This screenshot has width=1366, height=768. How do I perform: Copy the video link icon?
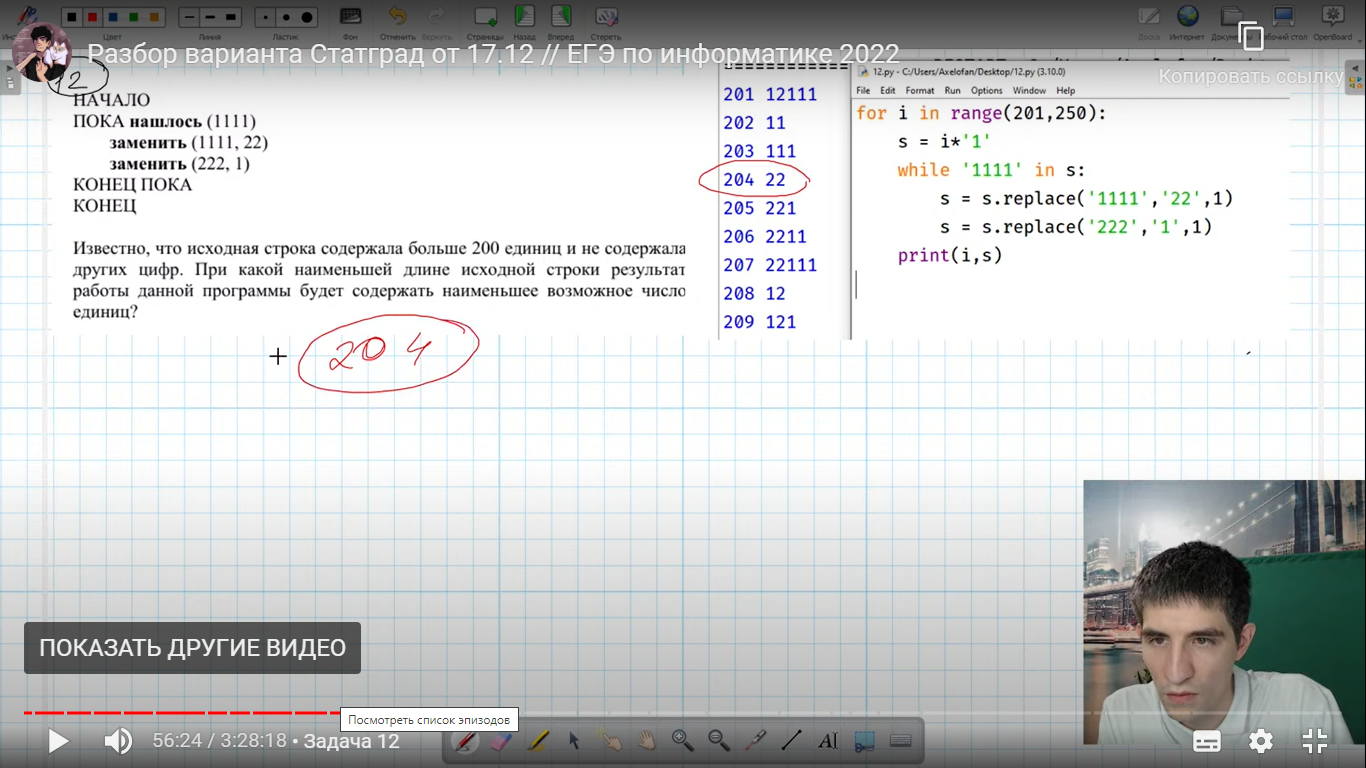[1251, 36]
